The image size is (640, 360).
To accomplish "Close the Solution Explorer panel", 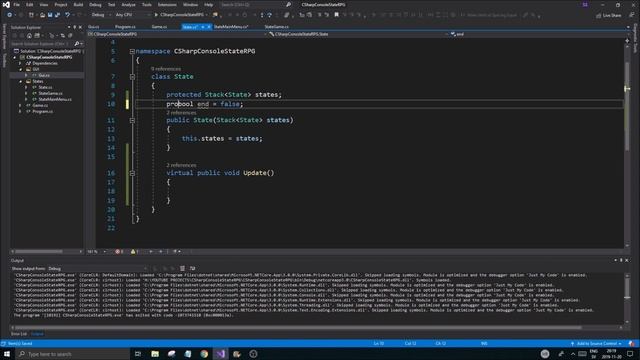I will (x=80, y=27).
